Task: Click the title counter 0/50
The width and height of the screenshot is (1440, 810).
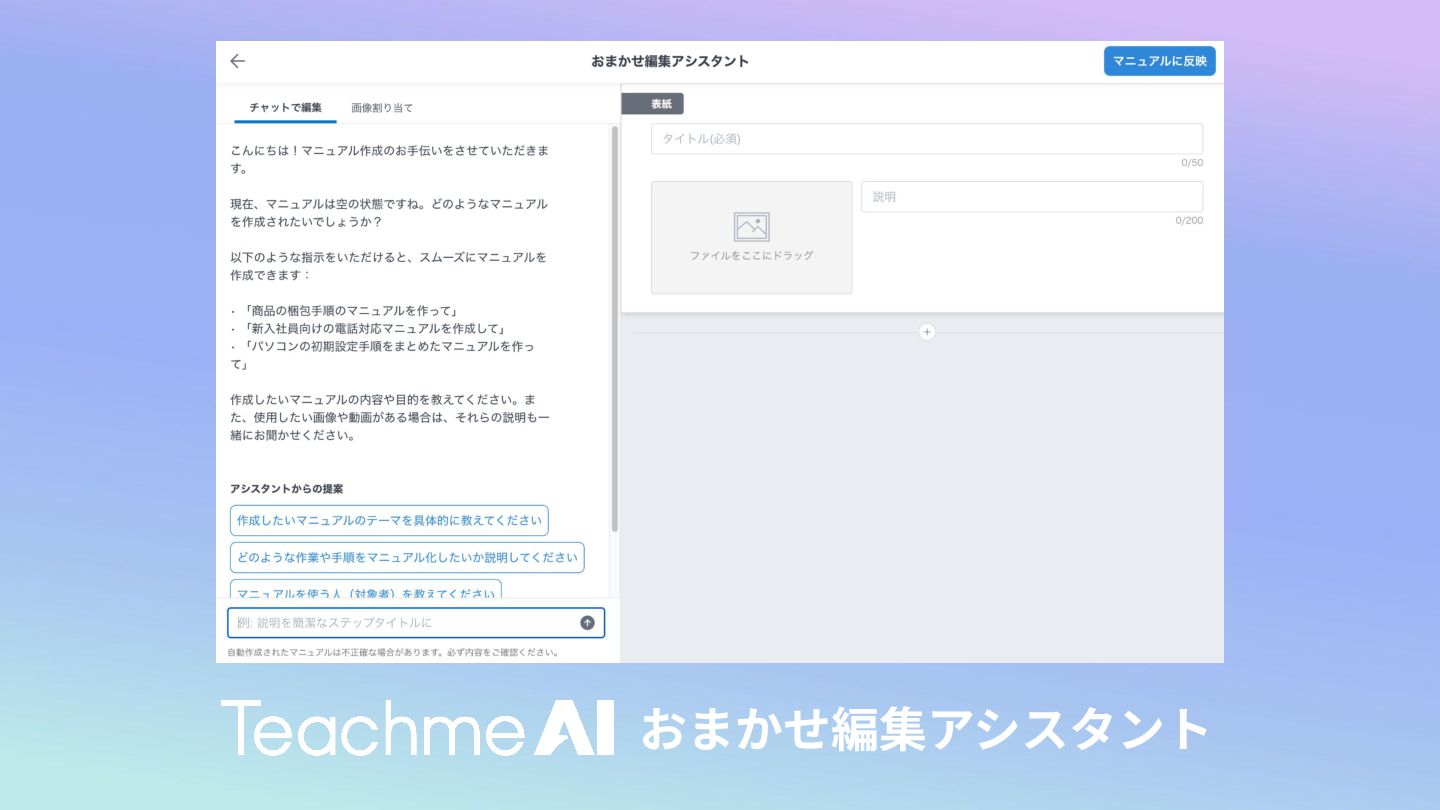Action: pyautogui.click(x=1192, y=162)
